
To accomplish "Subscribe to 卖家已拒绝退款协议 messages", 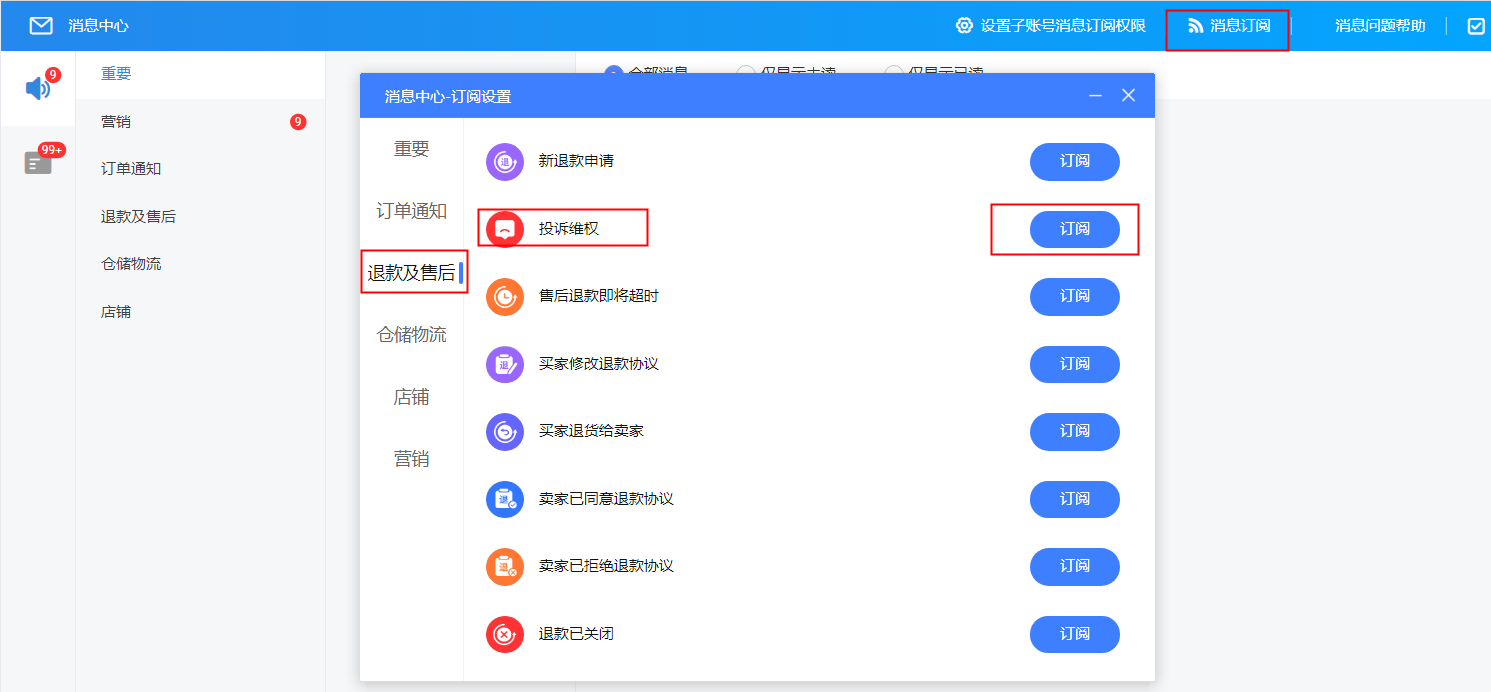I will coord(1075,567).
